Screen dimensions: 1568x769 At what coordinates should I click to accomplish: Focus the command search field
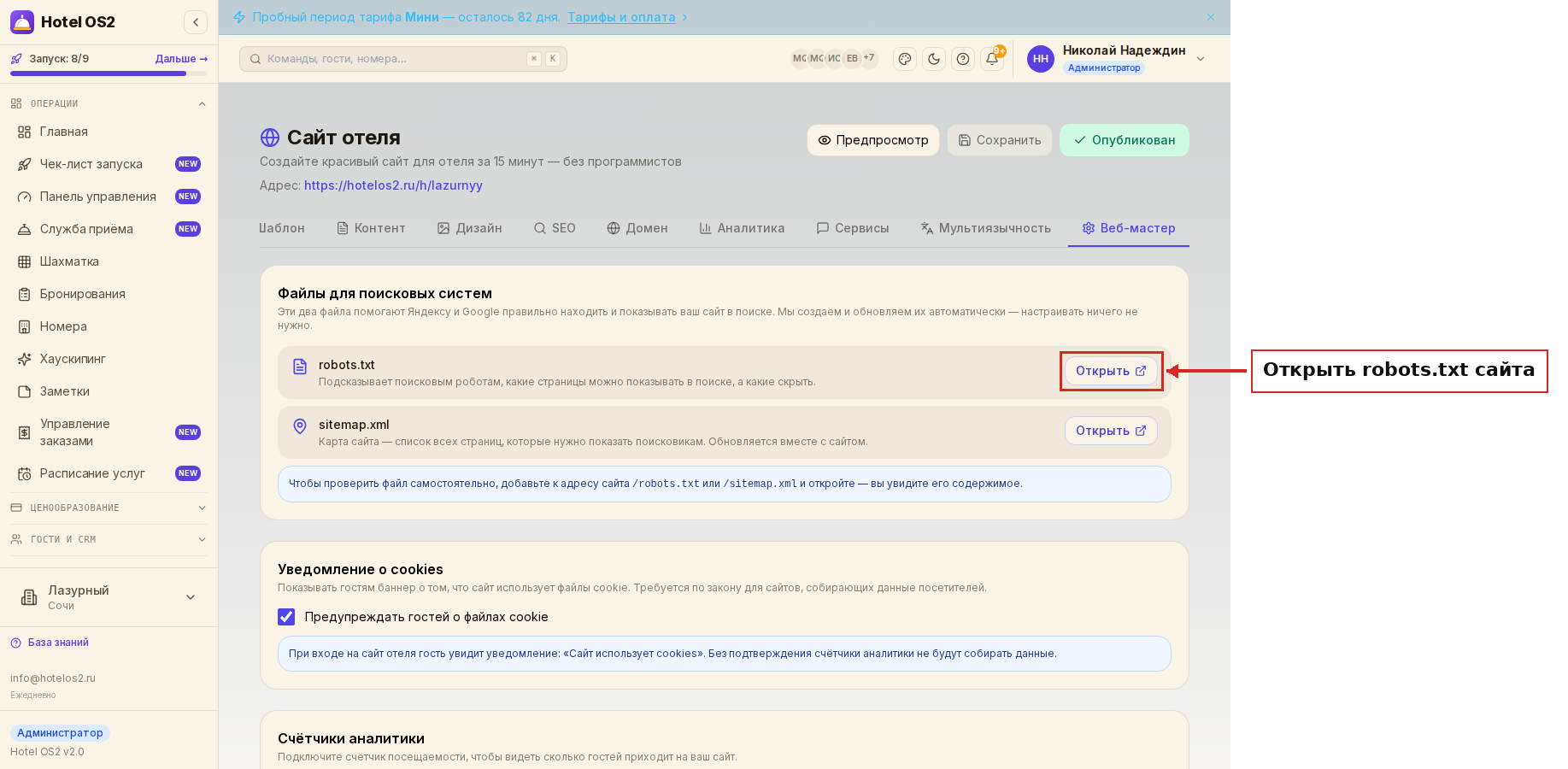[x=403, y=59]
